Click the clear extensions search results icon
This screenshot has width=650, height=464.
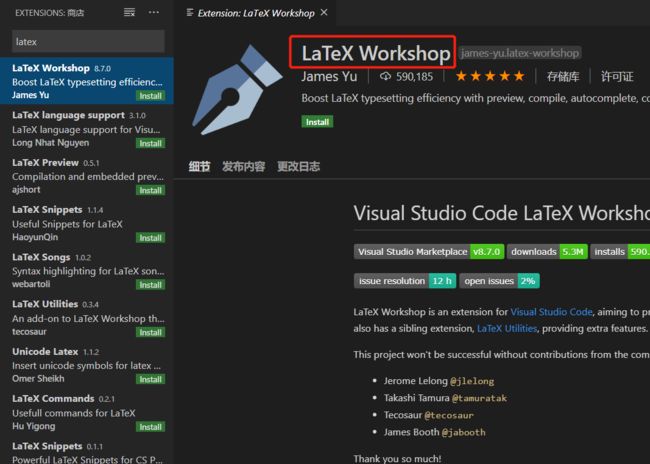129,12
